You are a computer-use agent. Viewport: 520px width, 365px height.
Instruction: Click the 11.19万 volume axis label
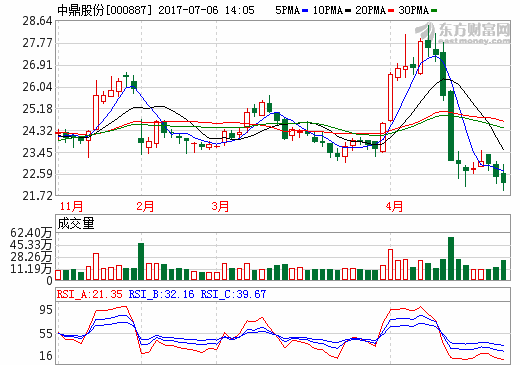tap(31, 268)
